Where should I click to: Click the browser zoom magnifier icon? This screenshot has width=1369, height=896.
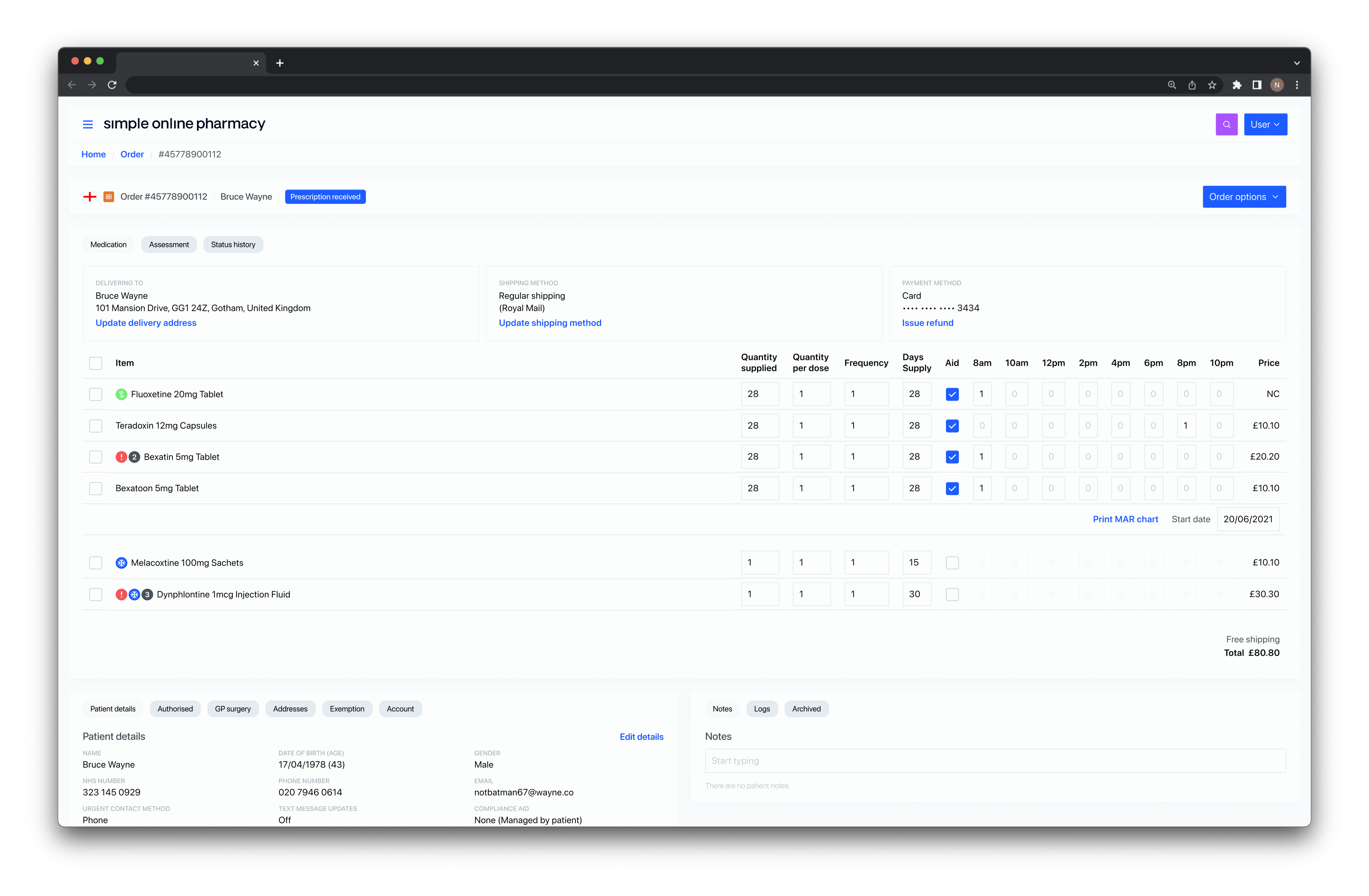(x=1172, y=85)
